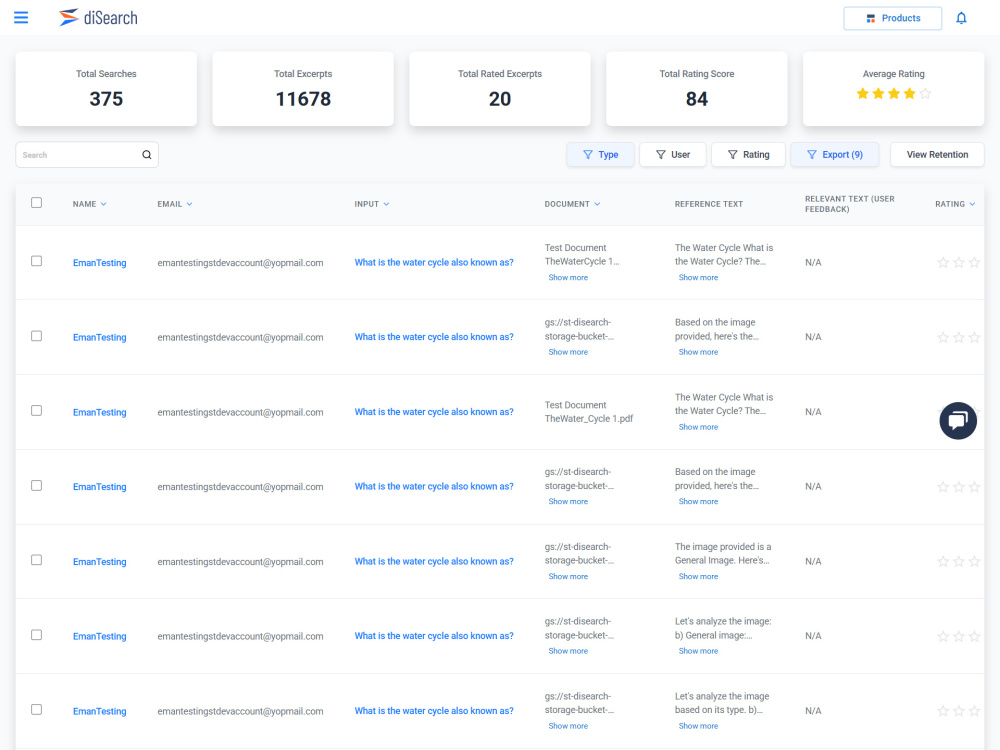Viewport: 1000px width, 750px height.
Task: Show more of third row's reference text
Action: pos(698,427)
